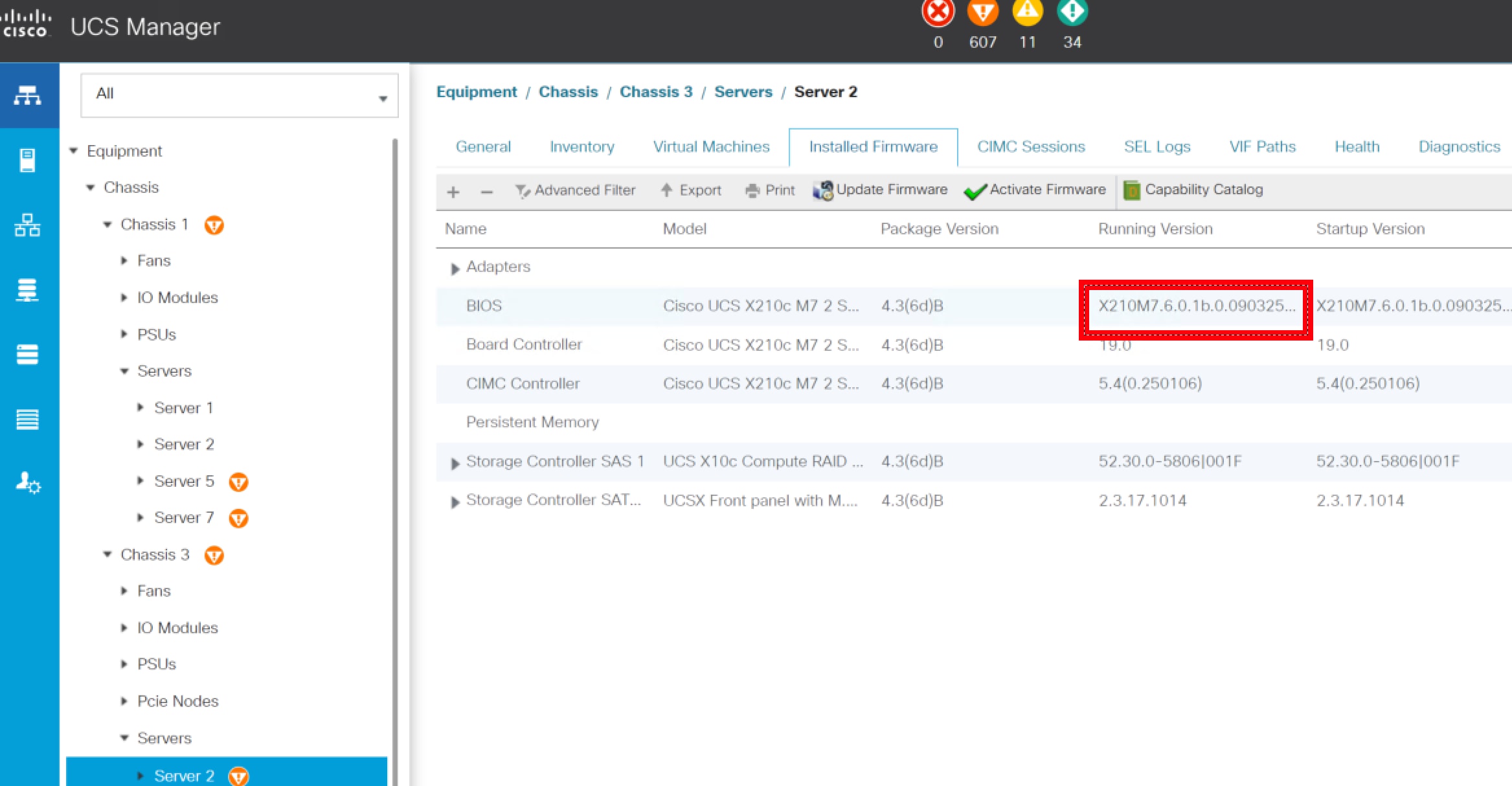Expand the Adapters firmware row
This screenshot has height=786, width=1512.
tap(455, 268)
